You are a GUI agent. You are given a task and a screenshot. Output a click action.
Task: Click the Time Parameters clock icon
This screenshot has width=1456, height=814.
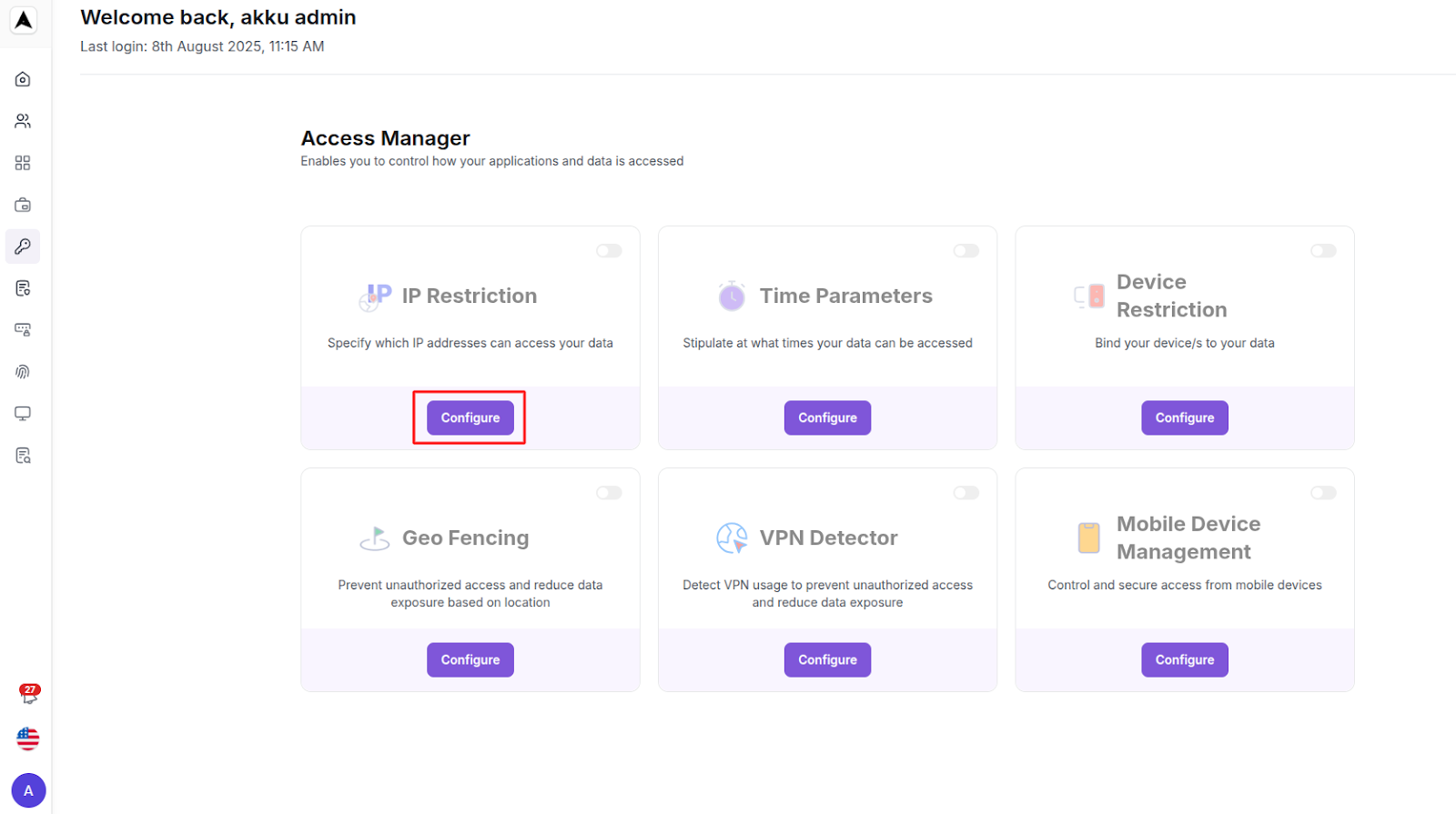pyautogui.click(x=732, y=296)
